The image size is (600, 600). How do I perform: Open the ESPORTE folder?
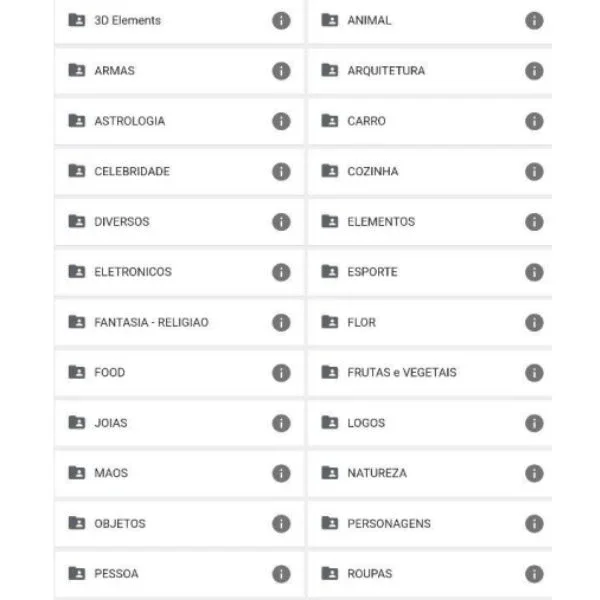pos(430,272)
